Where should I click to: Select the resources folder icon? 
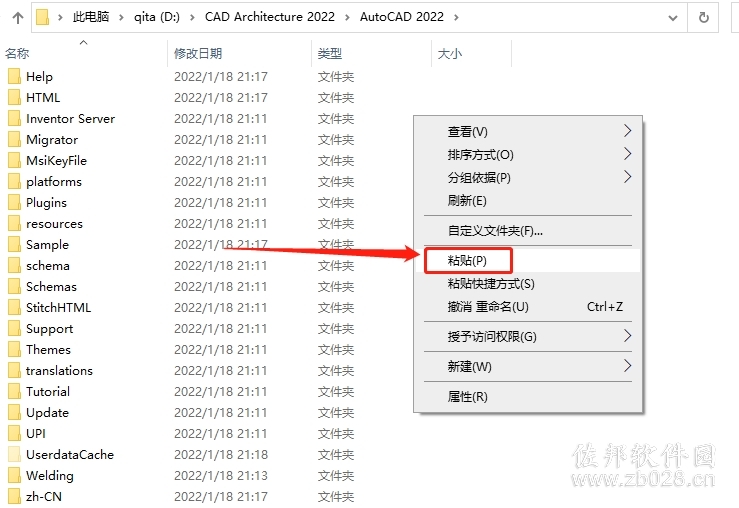(15, 223)
